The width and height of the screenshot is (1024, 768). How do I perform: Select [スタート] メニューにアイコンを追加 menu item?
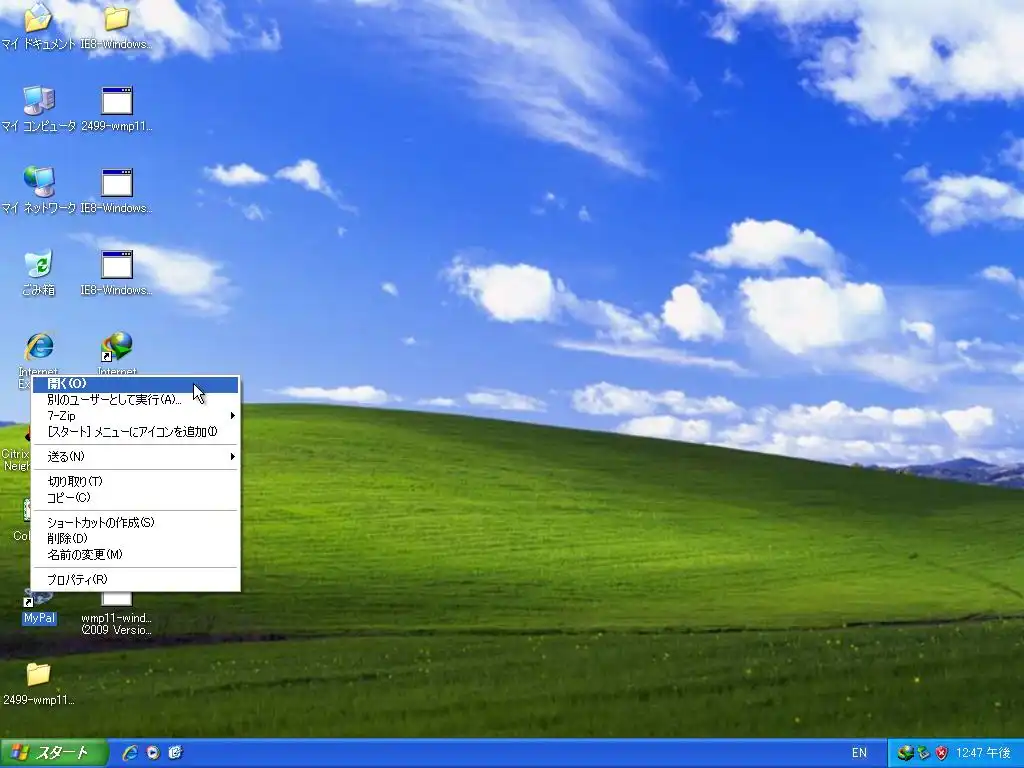click(x=135, y=432)
